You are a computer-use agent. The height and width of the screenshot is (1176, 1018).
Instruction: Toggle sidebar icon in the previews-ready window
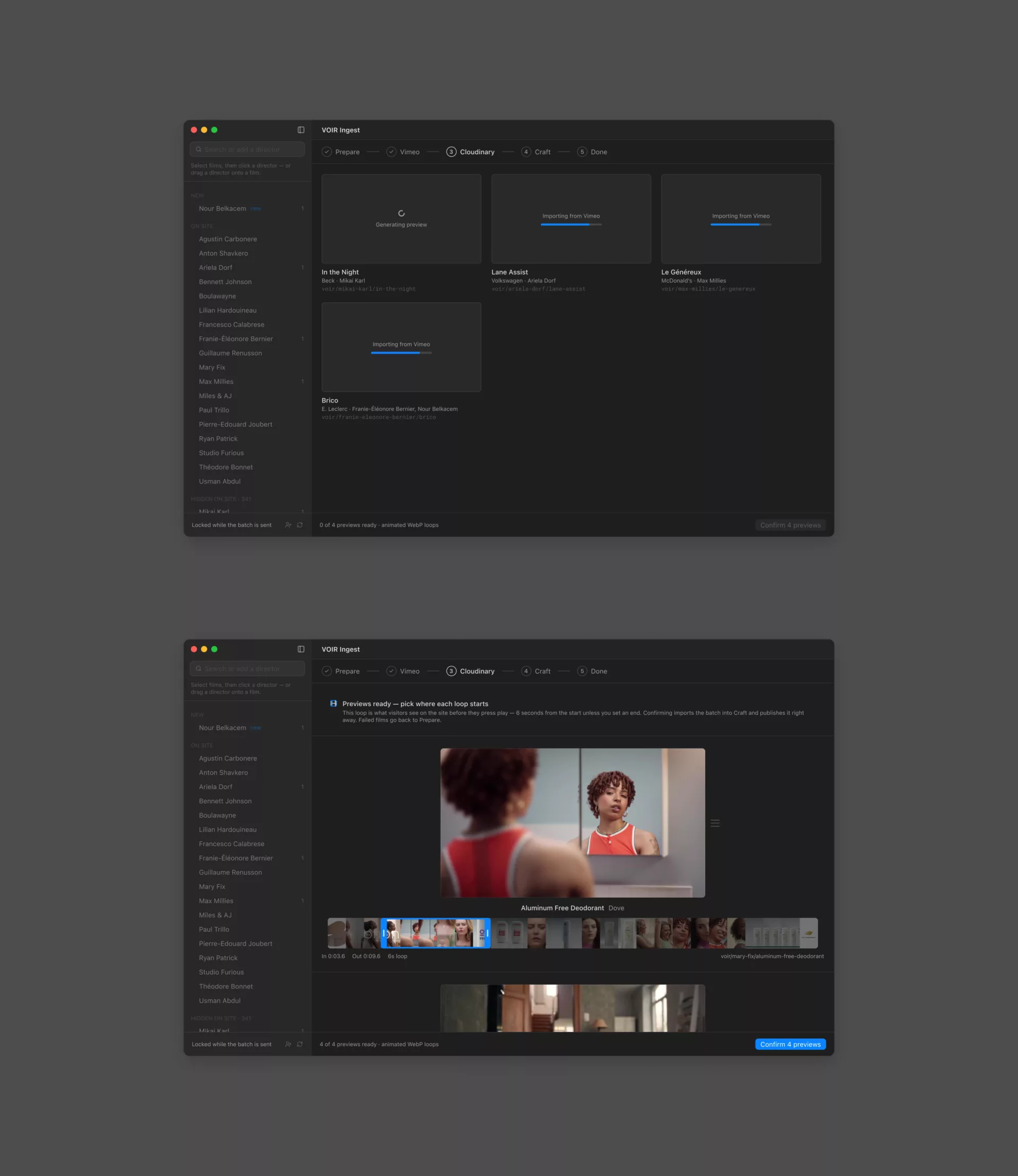click(301, 650)
